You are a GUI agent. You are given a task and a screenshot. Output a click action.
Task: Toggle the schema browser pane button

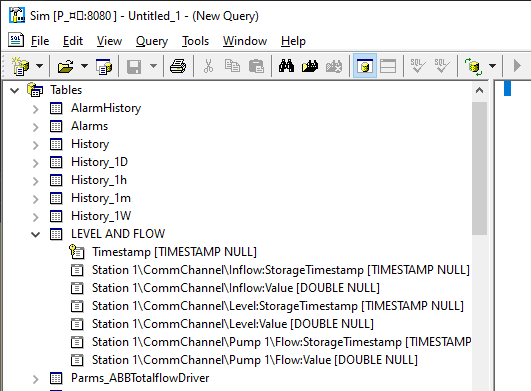click(x=365, y=66)
